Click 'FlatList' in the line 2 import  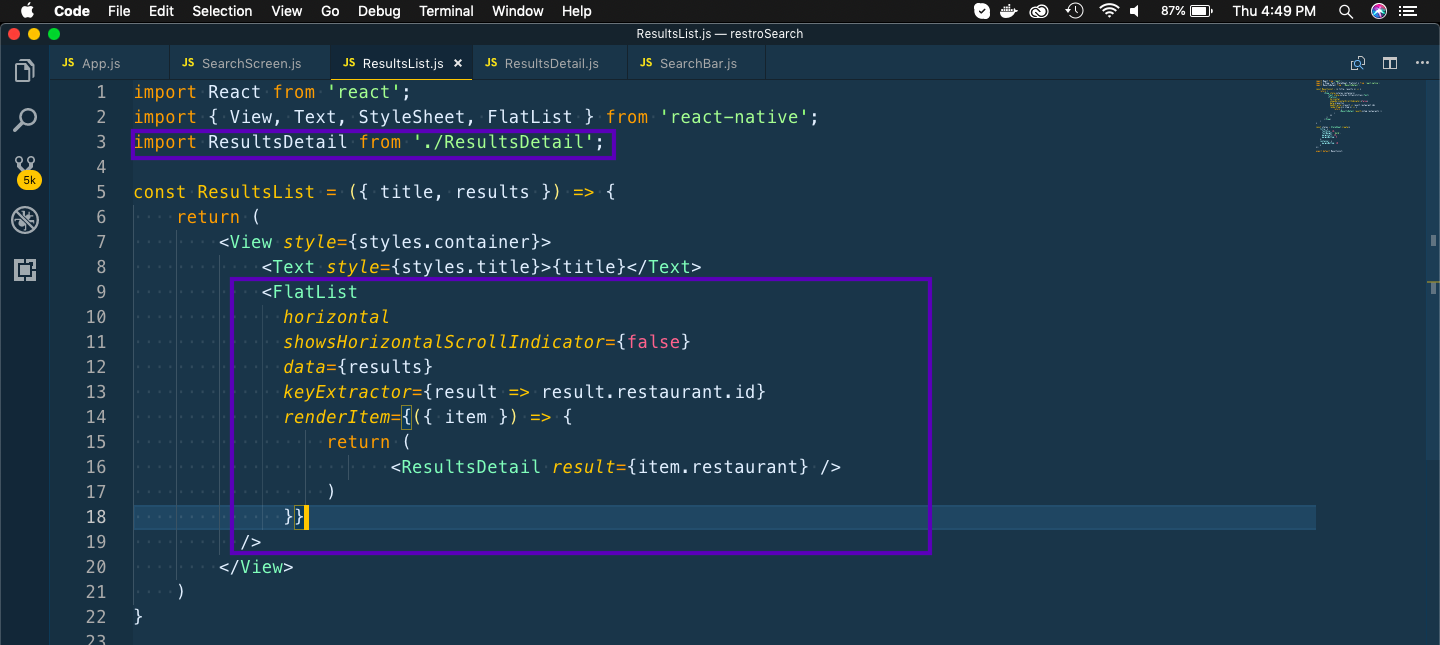(531, 117)
